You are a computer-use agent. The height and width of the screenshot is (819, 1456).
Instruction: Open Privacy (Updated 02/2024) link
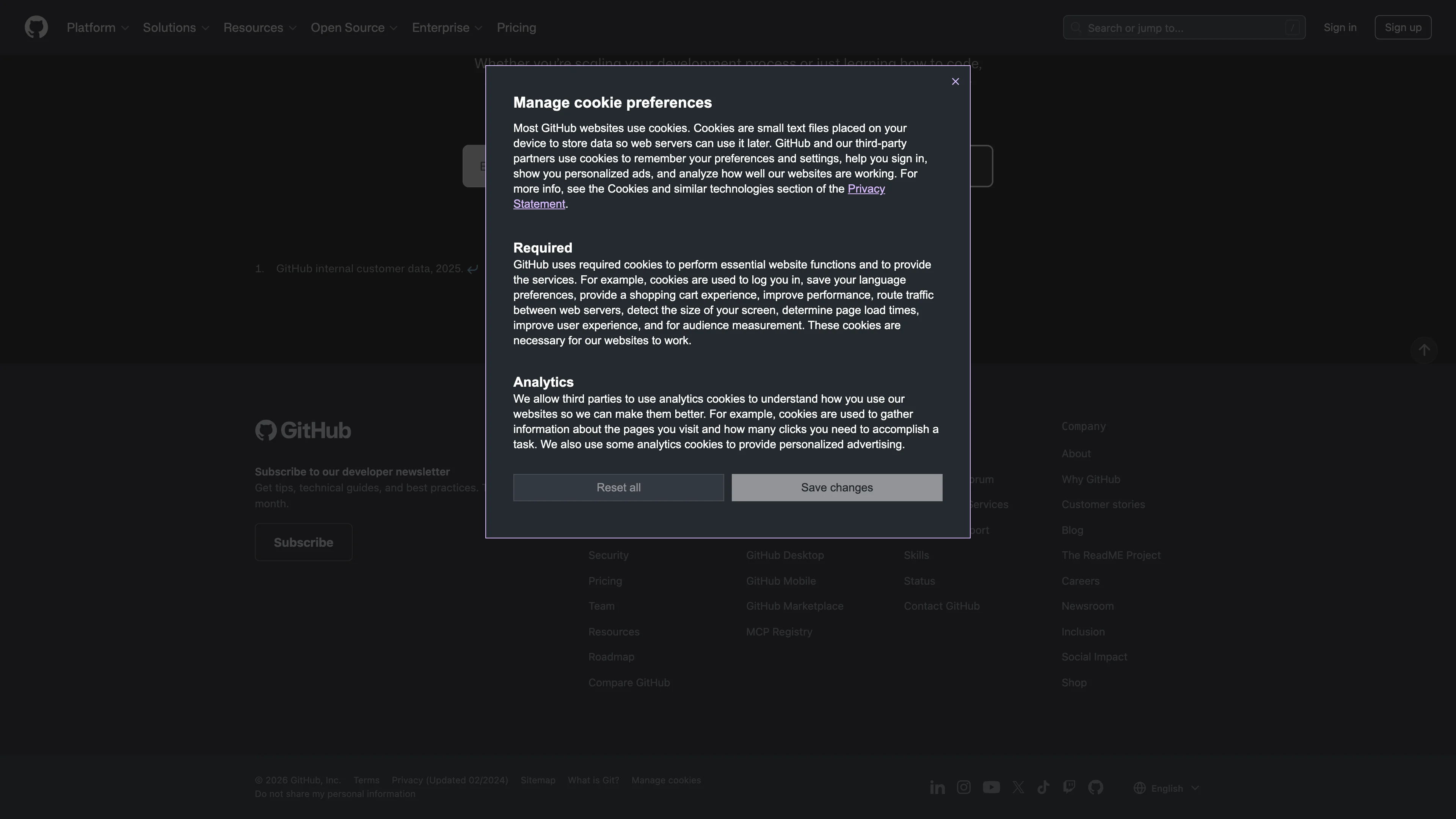click(x=450, y=781)
